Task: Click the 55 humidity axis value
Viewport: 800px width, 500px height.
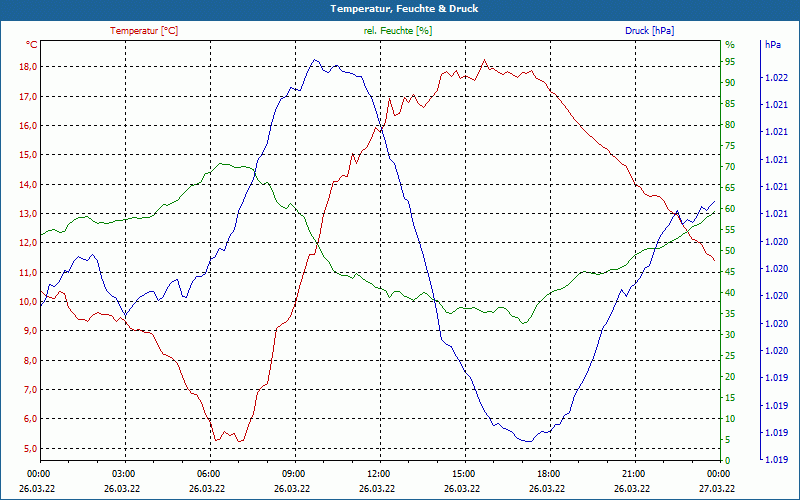Action: (730, 230)
